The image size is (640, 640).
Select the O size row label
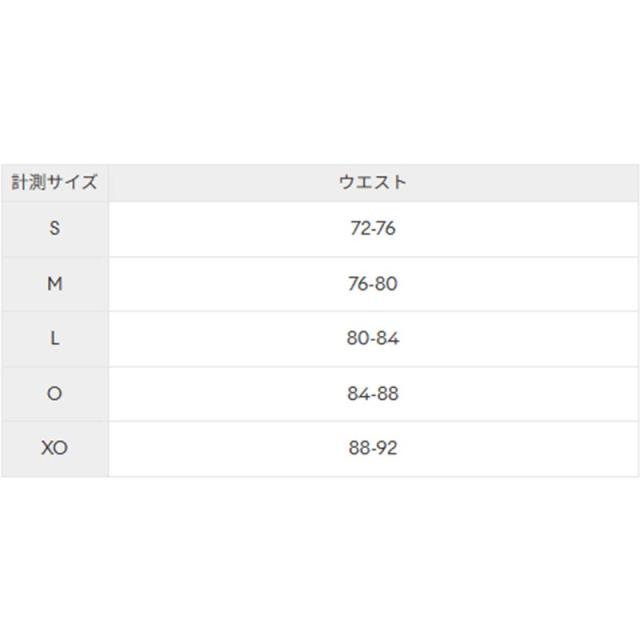coord(55,393)
